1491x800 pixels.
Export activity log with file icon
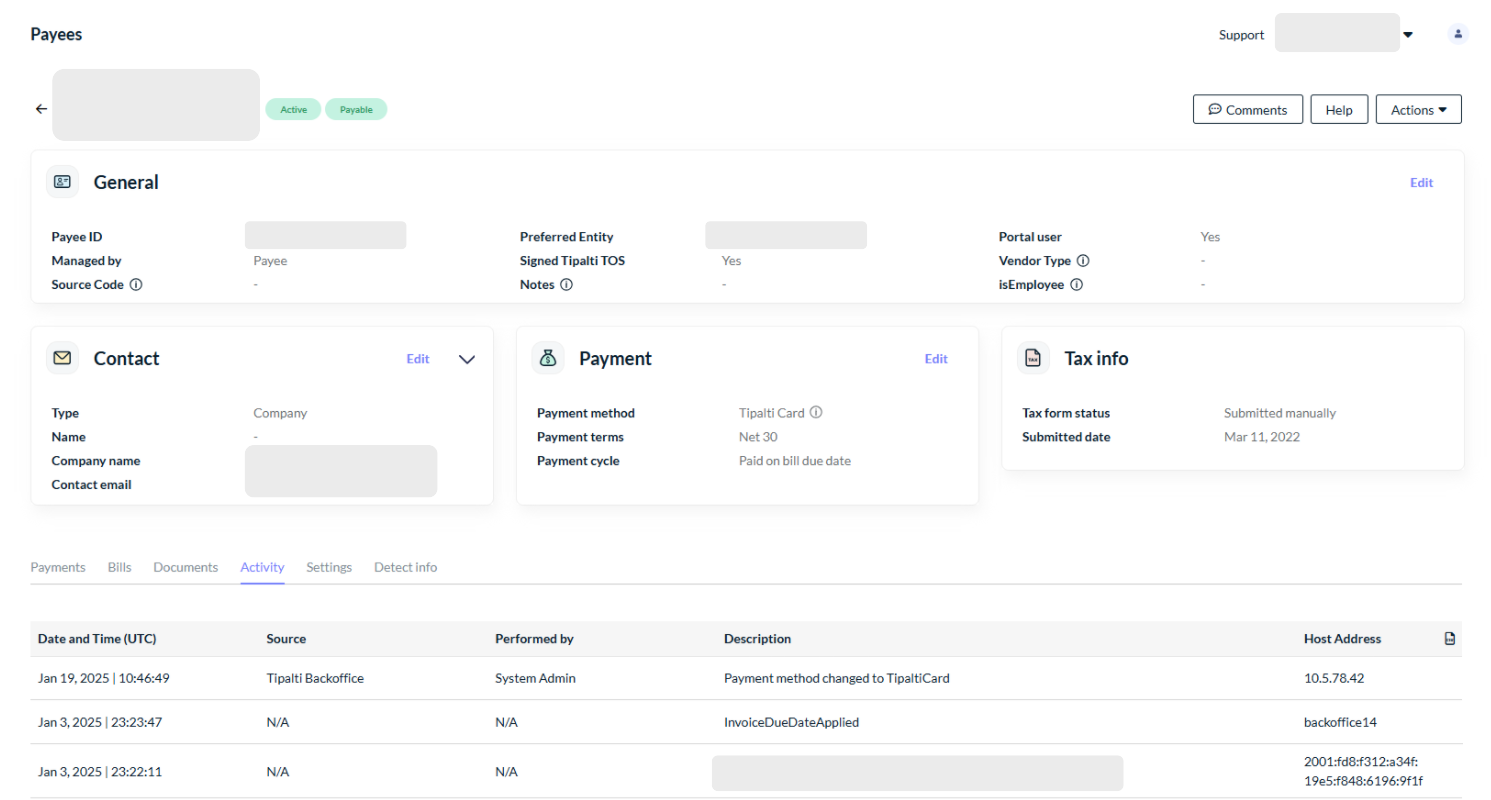1450,638
